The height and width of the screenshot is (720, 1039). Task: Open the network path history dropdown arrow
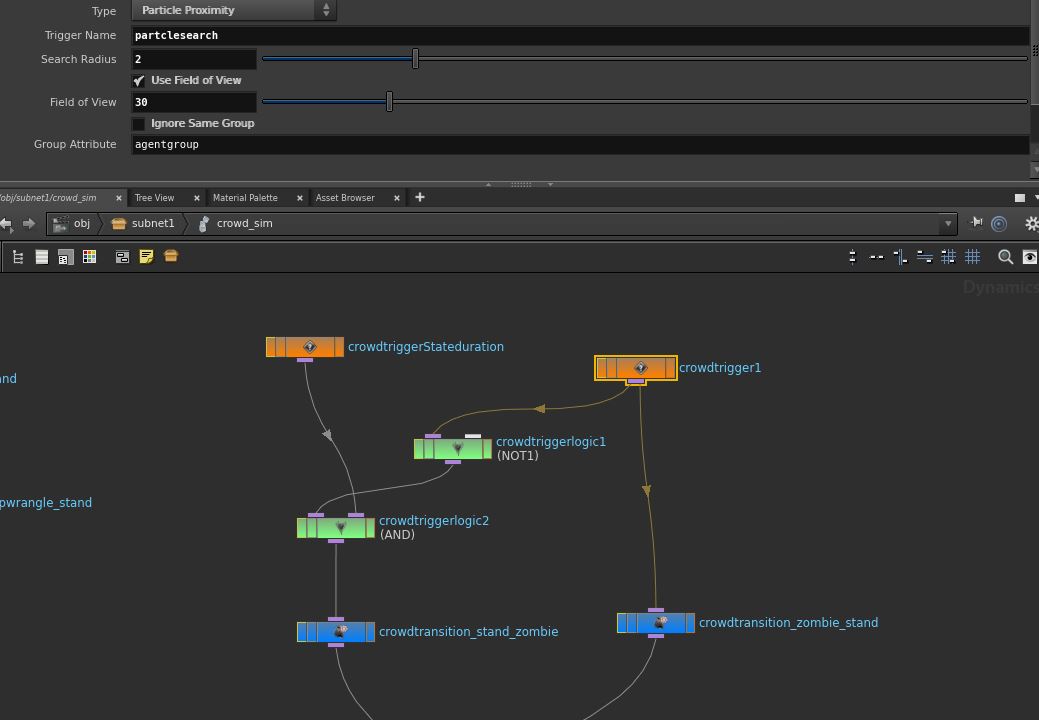coord(948,224)
